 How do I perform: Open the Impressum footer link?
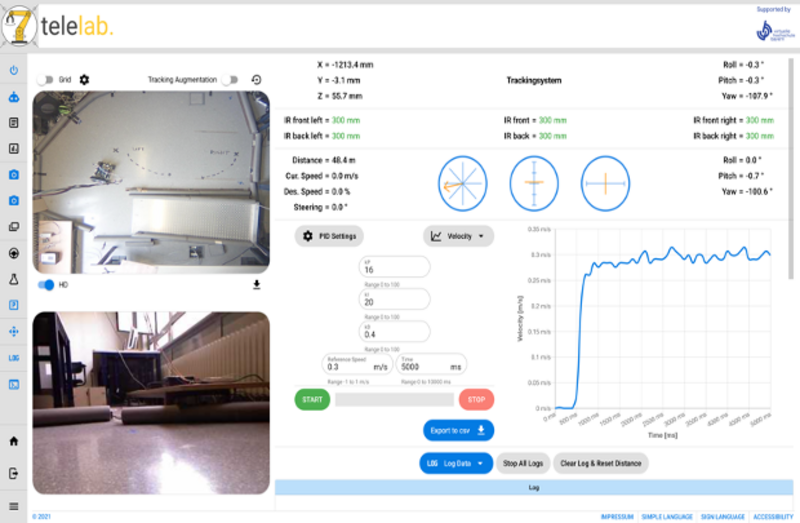(617, 516)
